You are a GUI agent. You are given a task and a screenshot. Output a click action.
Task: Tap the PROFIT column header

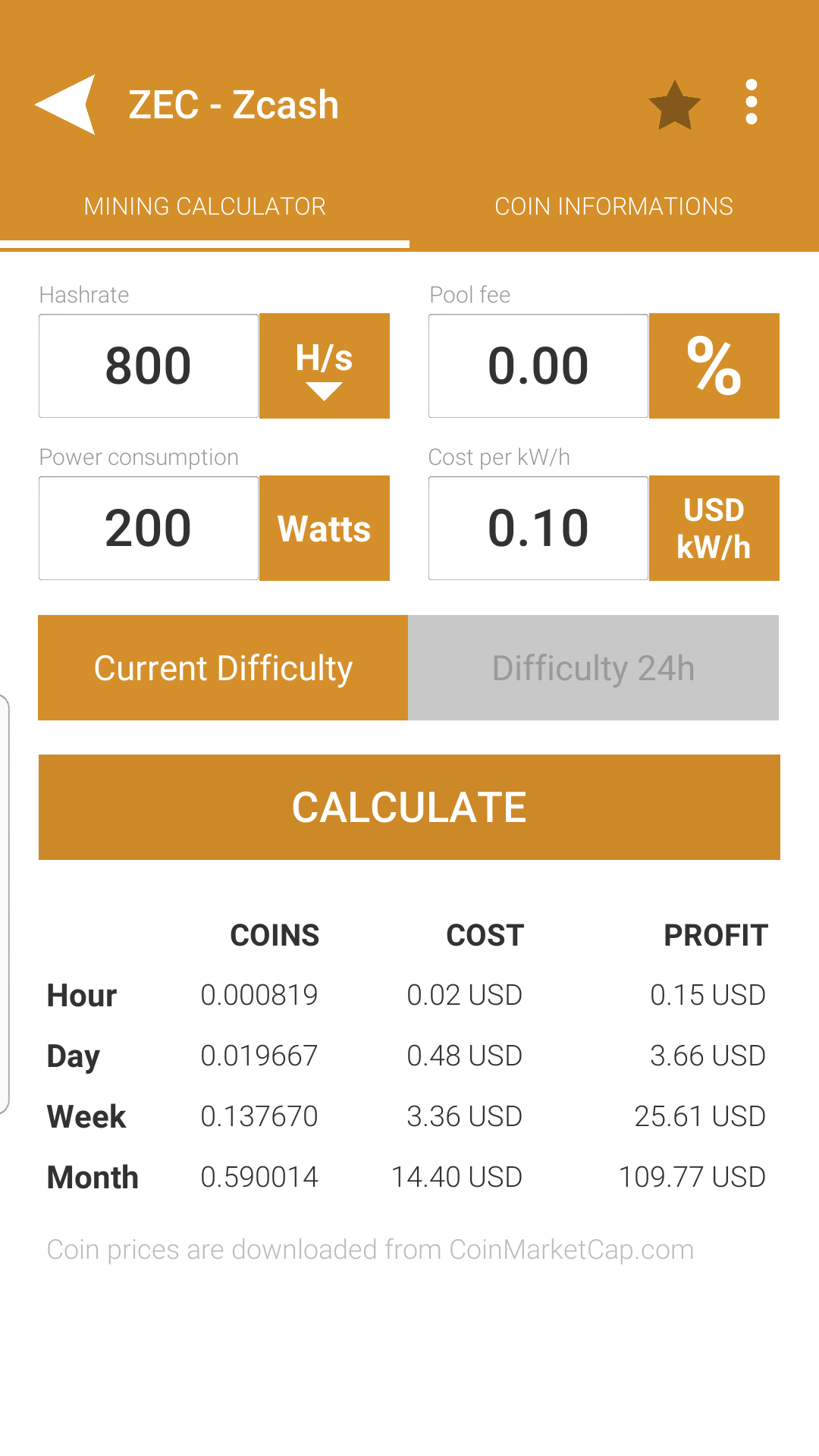716,935
